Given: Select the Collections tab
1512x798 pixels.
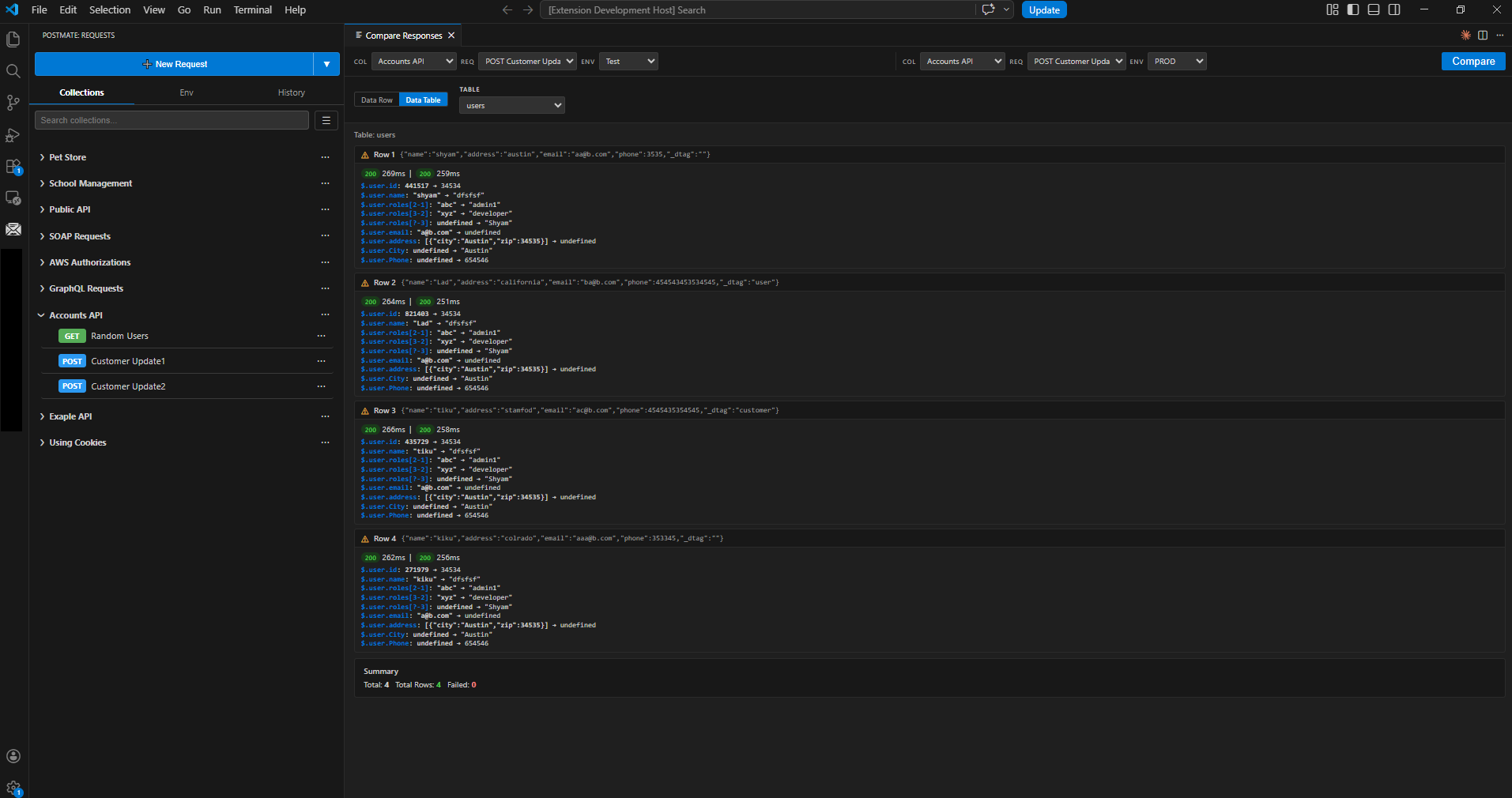Looking at the screenshot, I should pos(81,92).
